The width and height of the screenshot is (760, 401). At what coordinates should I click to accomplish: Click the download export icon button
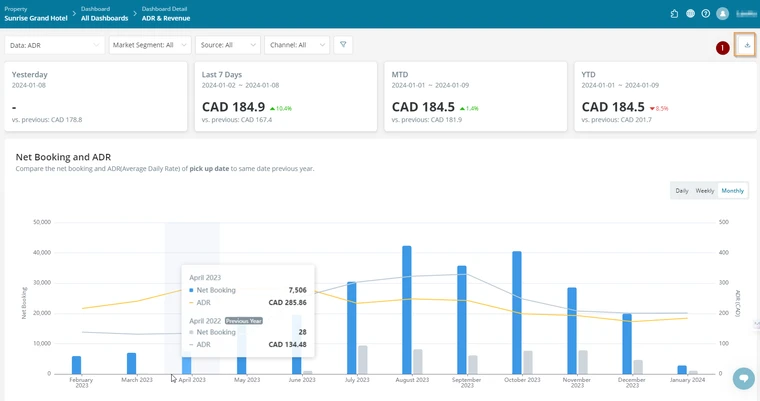(747, 45)
